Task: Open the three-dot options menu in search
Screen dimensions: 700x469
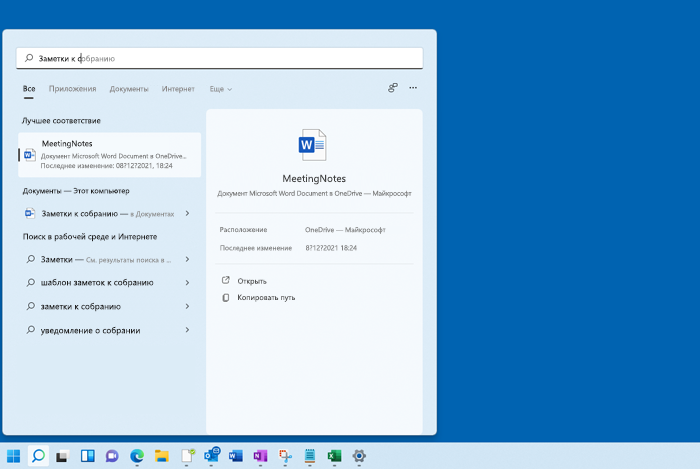Action: (x=413, y=88)
